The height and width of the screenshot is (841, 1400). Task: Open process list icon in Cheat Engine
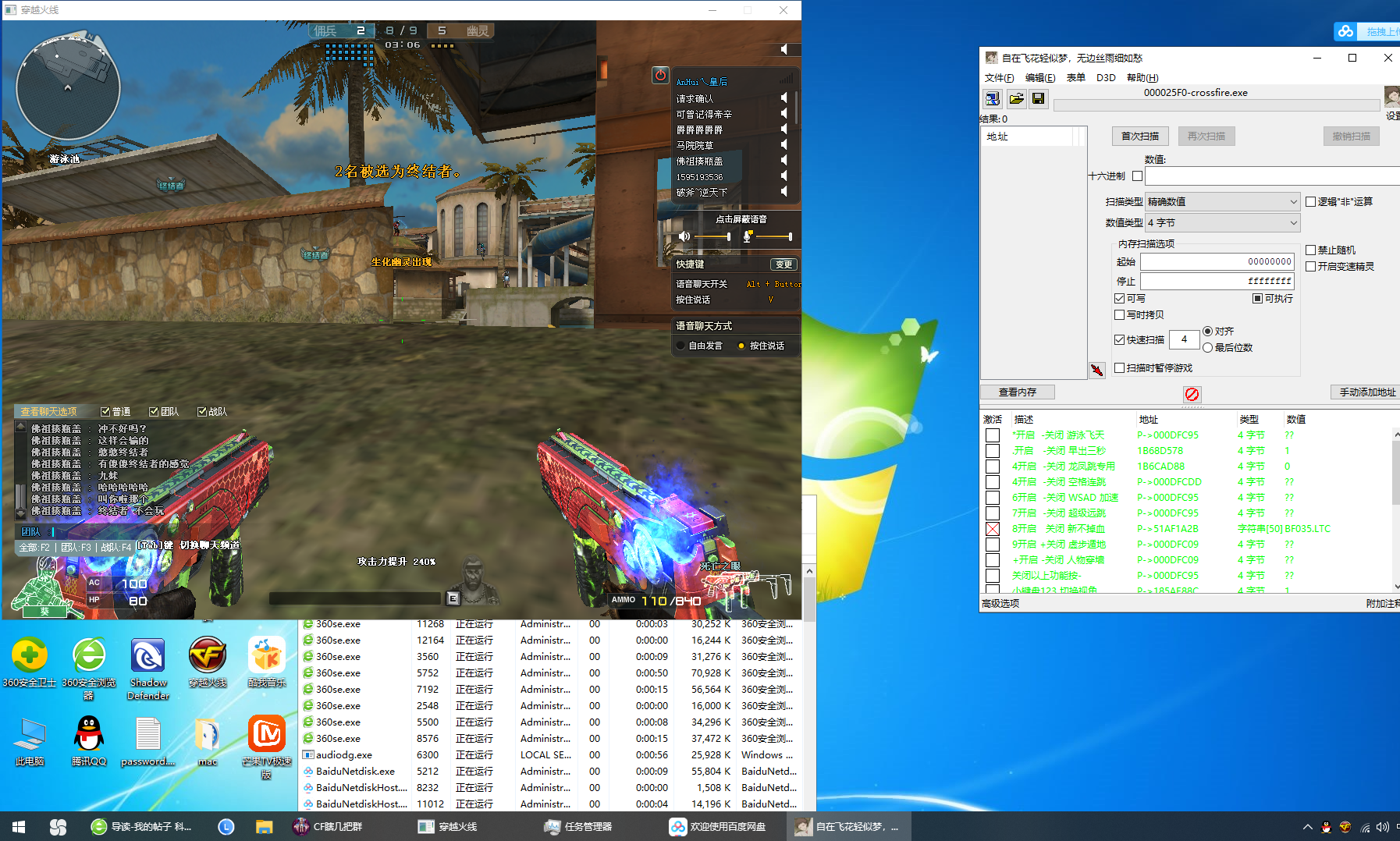992,98
